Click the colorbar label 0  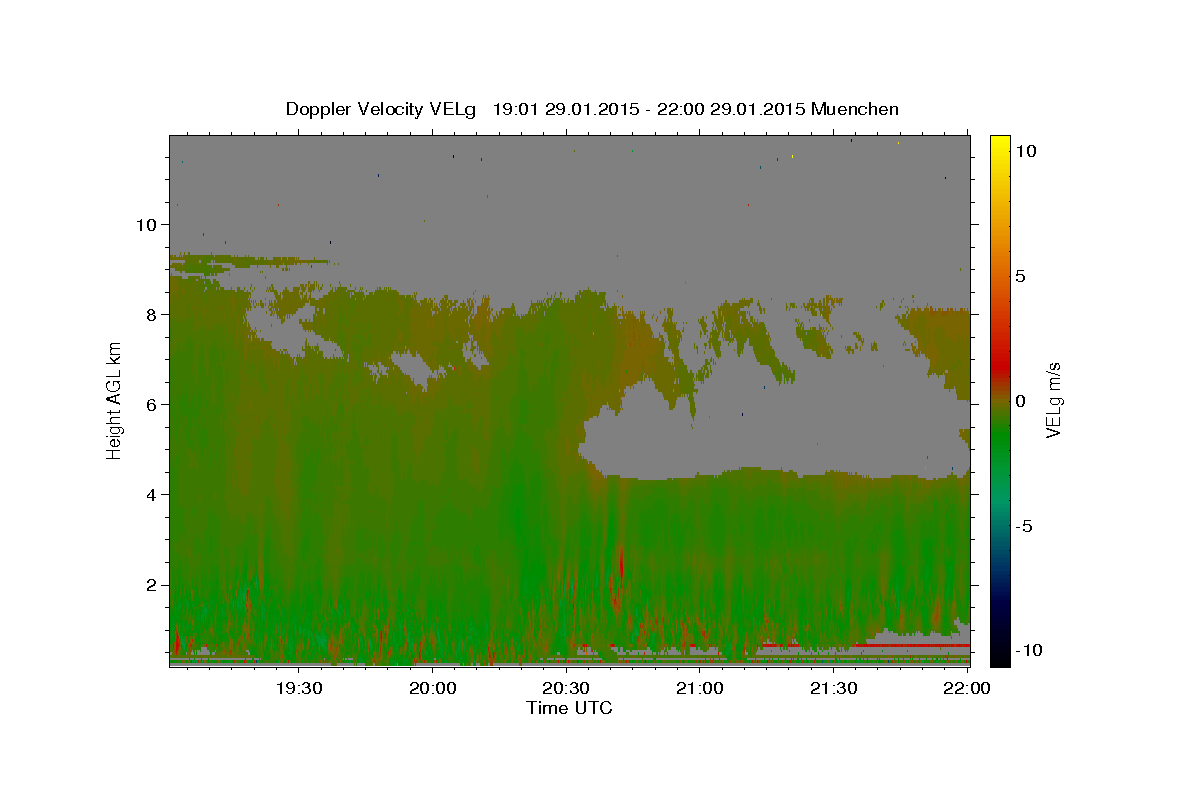[x=1020, y=401]
